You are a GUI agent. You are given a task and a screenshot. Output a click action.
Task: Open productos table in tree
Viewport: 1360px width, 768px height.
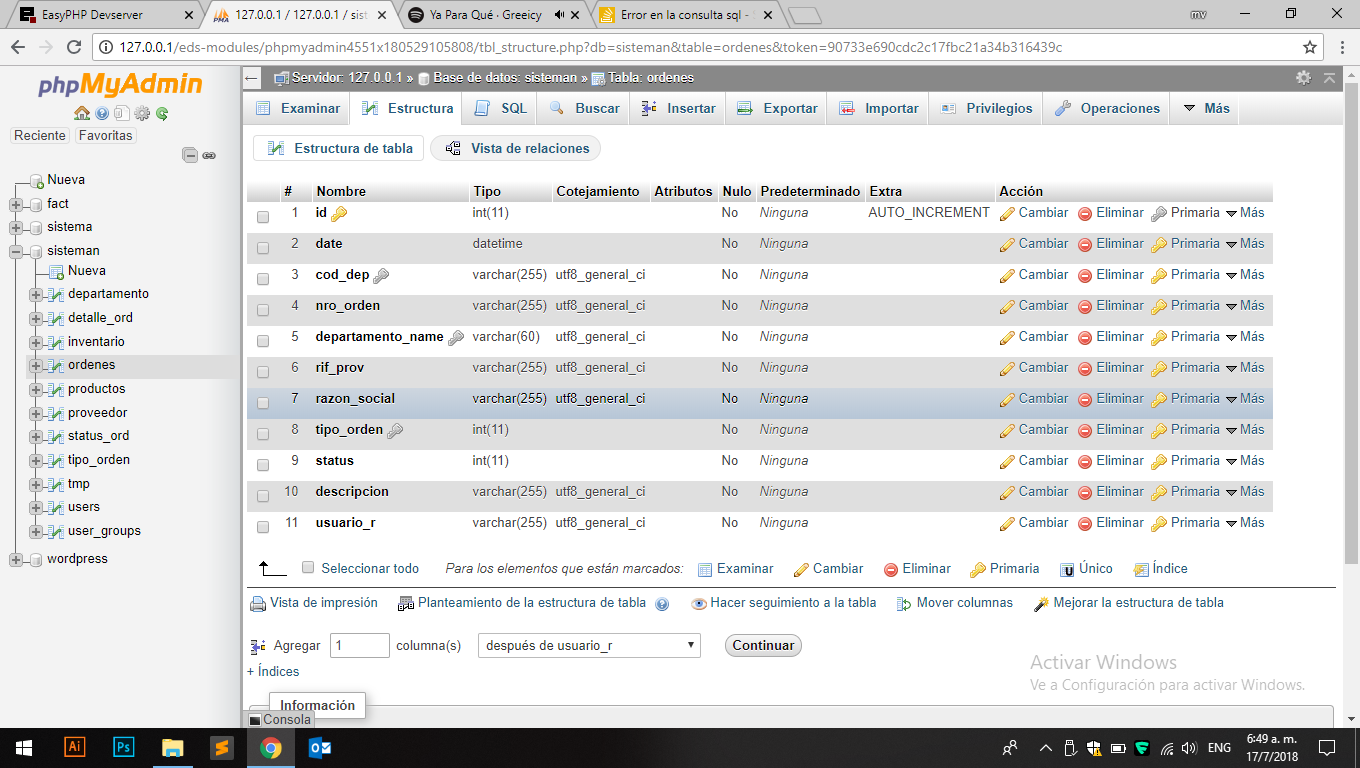coord(97,389)
